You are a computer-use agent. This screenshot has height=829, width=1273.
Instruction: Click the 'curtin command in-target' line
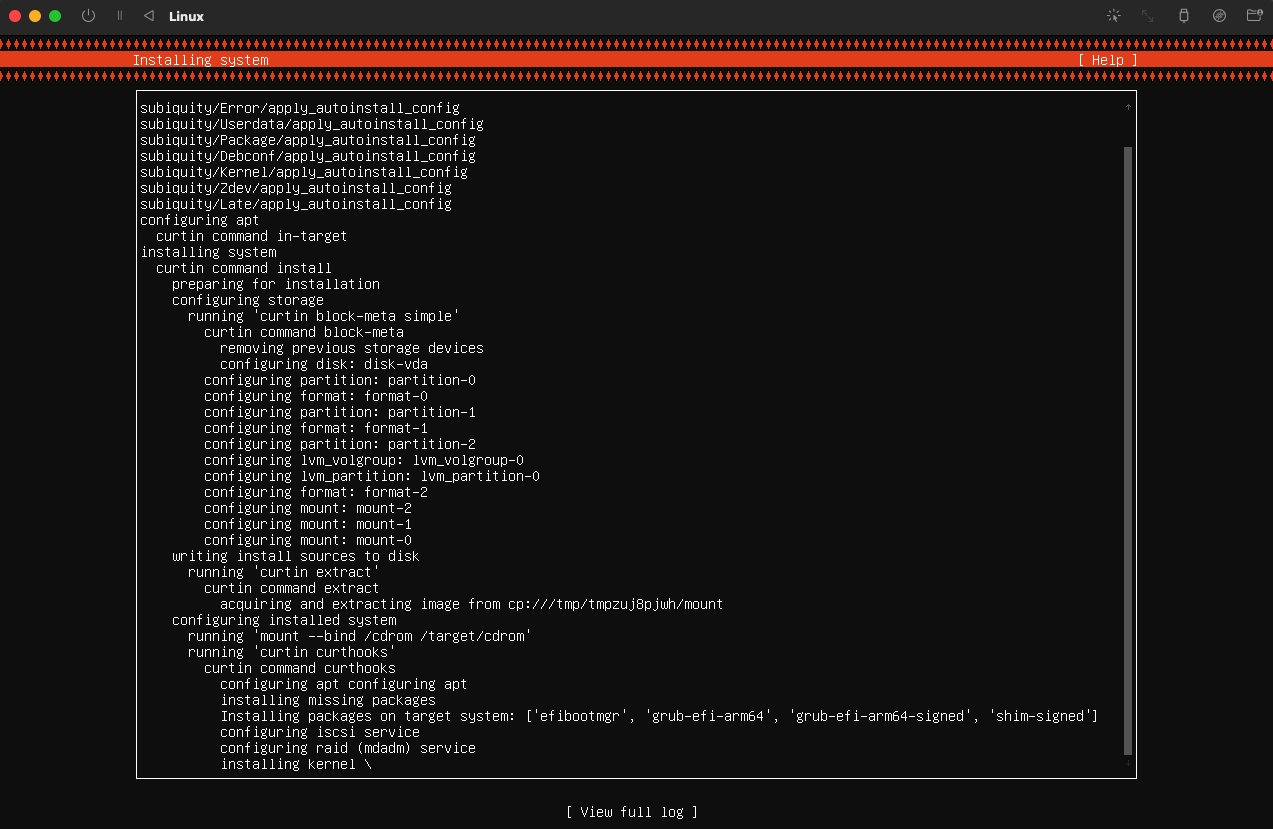pyautogui.click(x=252, y=236)
